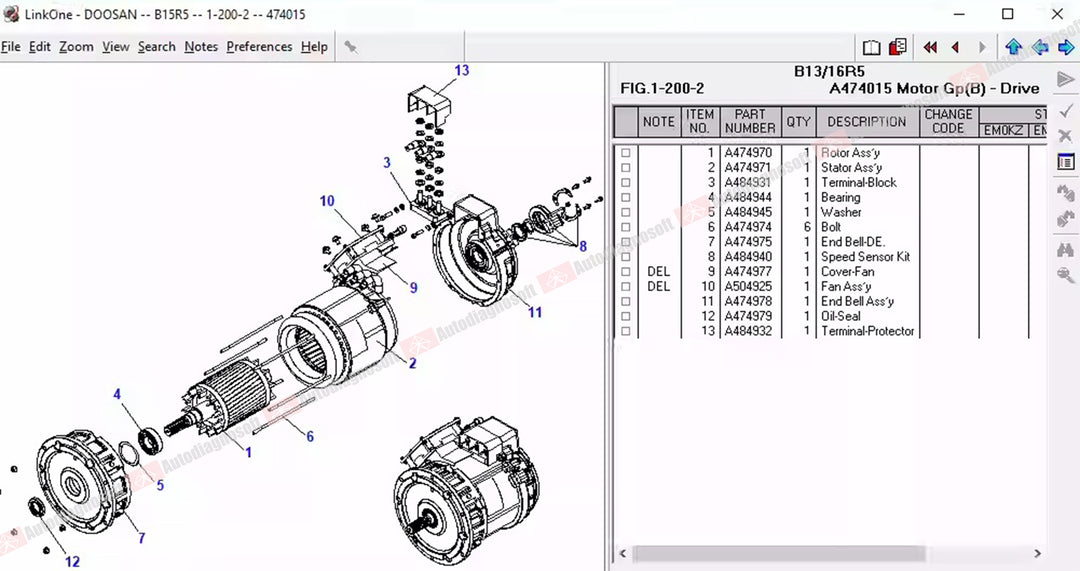The height and width of the screenshot is (571, 1080).
Task: Check the Oil-Seal row checkbox
Action: [x=625, y=316]
